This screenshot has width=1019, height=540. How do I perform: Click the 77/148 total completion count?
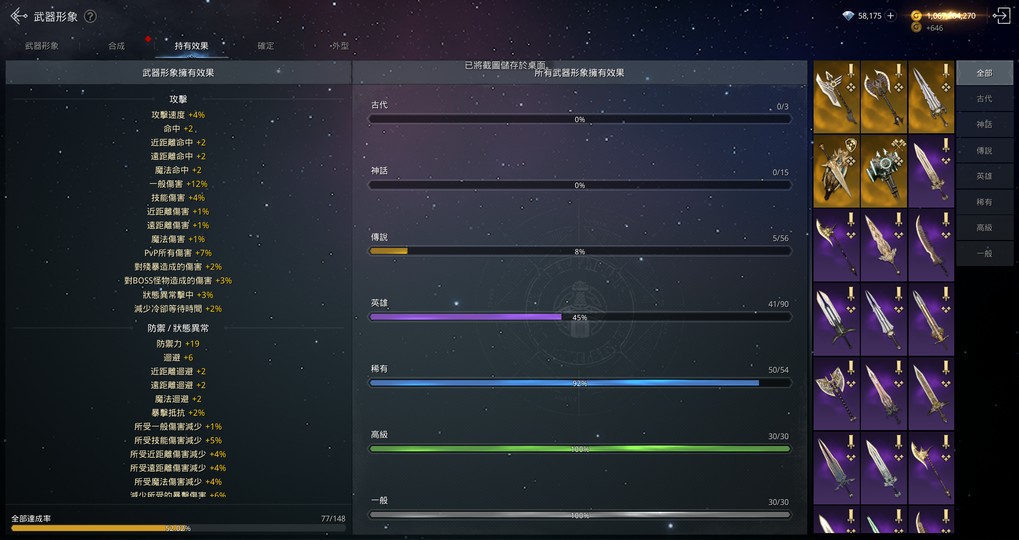click(333, 519)
